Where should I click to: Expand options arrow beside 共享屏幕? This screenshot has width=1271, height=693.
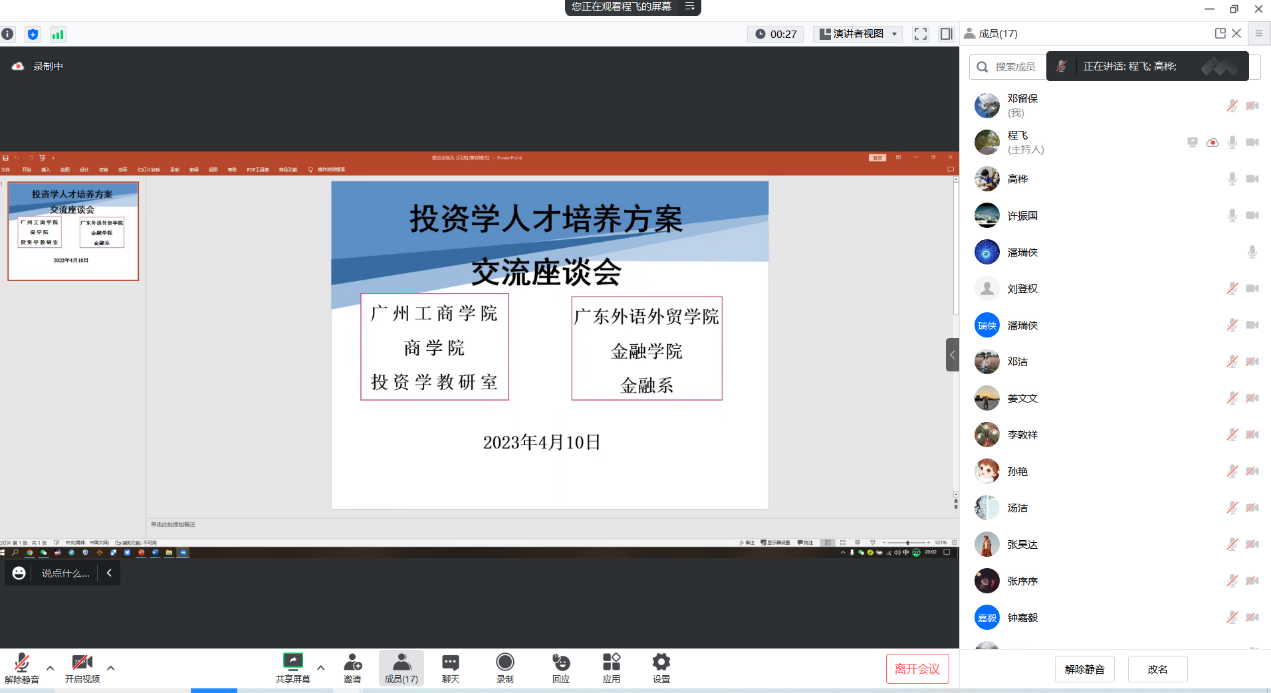pos(320,668)
